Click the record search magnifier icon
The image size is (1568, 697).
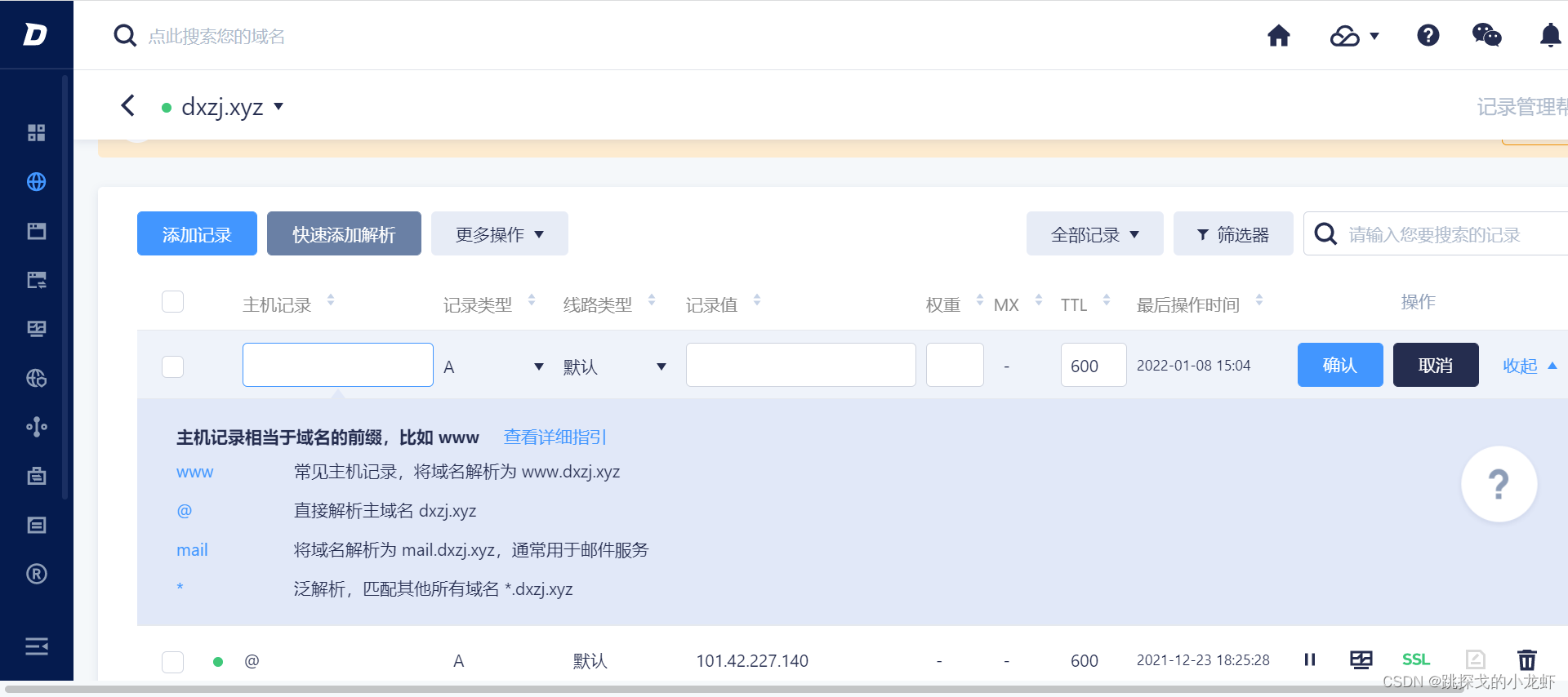[1325, 234]
